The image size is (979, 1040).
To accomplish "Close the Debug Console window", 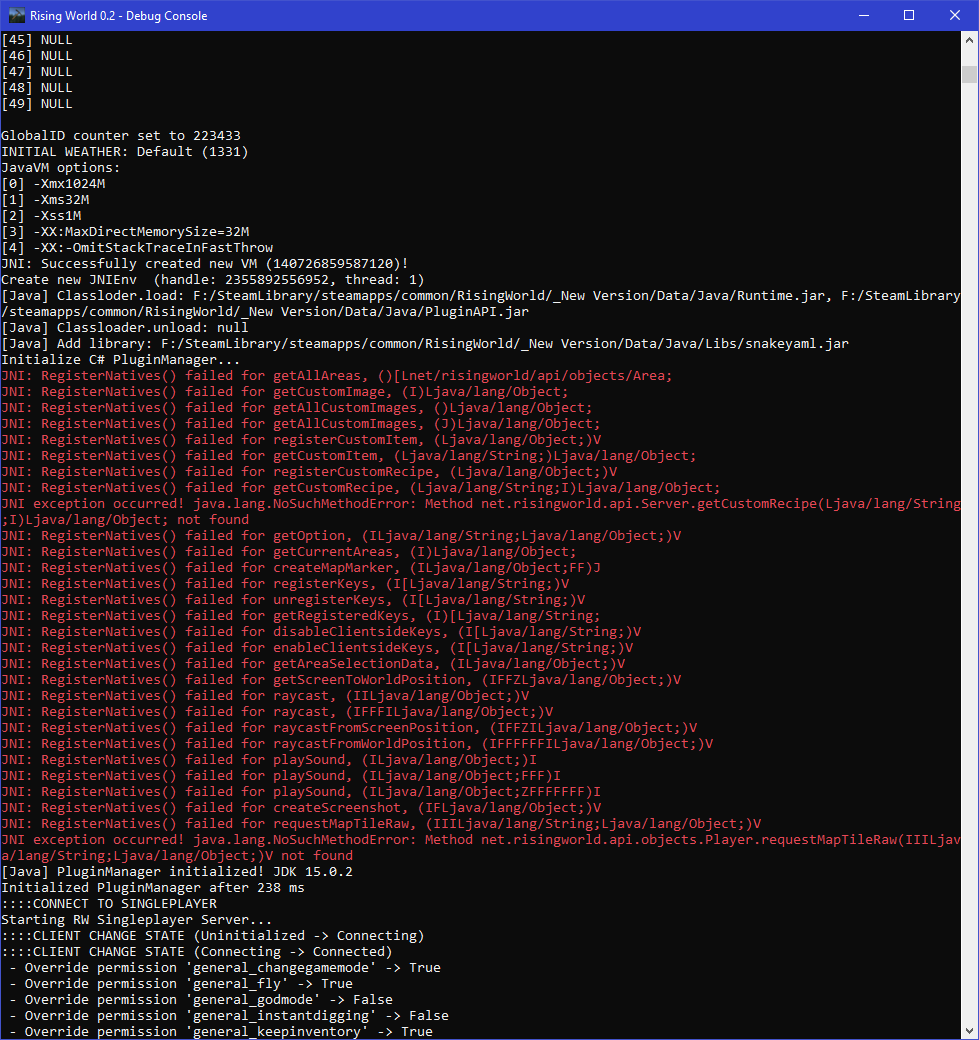I will click(955, 15).
